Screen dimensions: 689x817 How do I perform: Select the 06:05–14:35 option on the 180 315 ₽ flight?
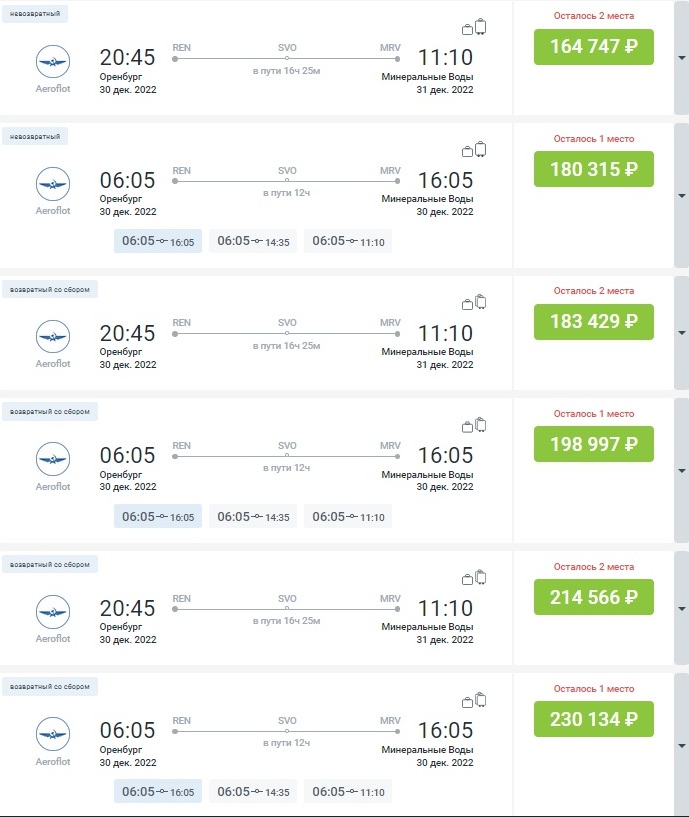pos(253,241)
